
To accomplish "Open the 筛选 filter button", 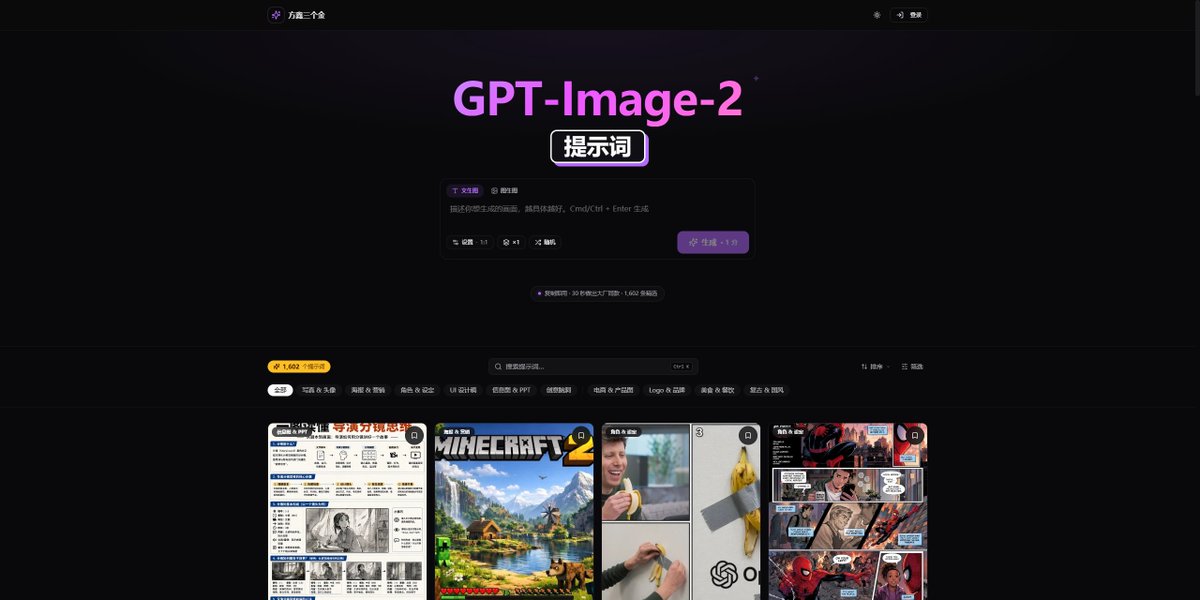I will coord(912,367).
